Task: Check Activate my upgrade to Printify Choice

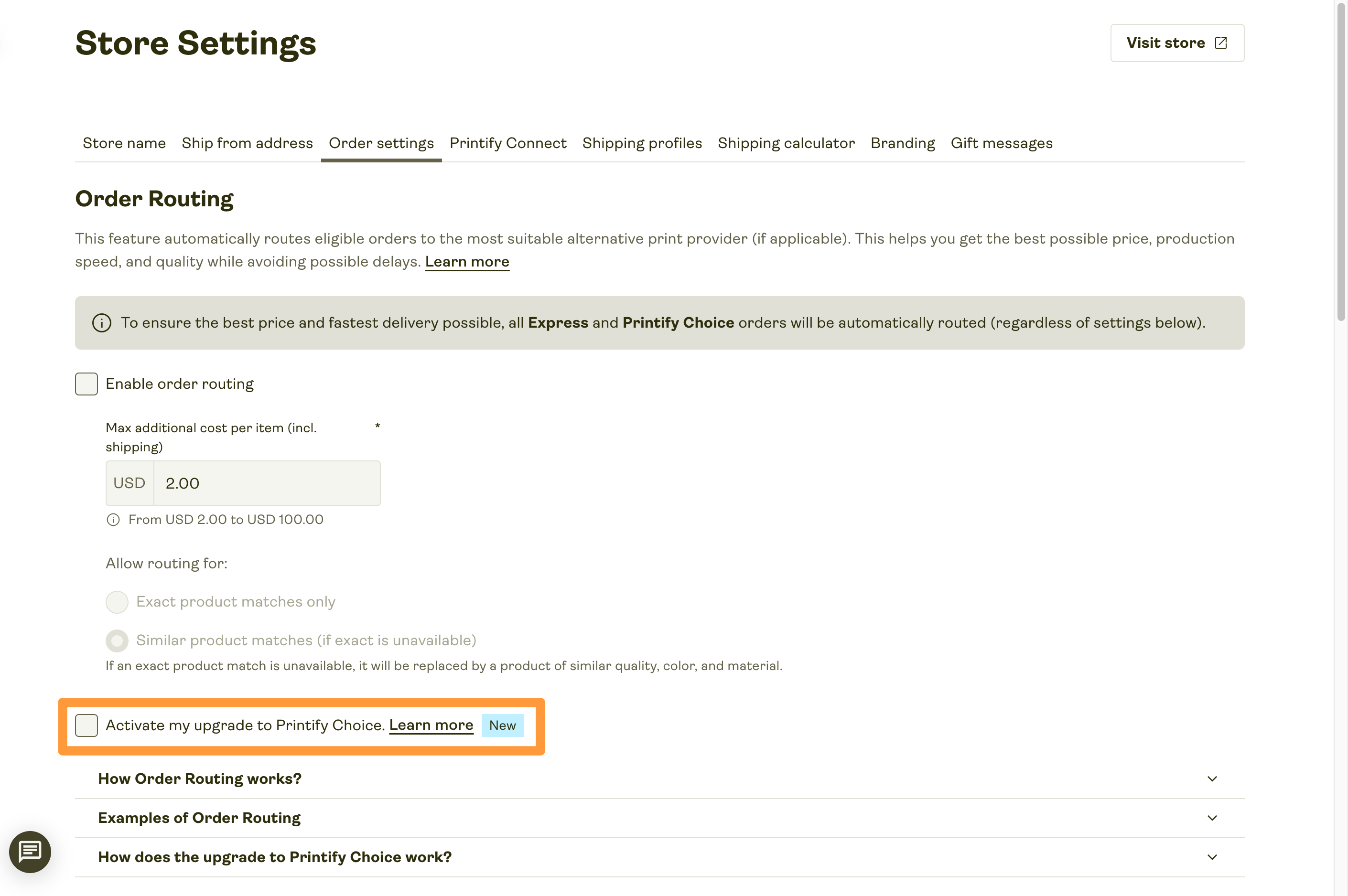Action: coord(86,725)
